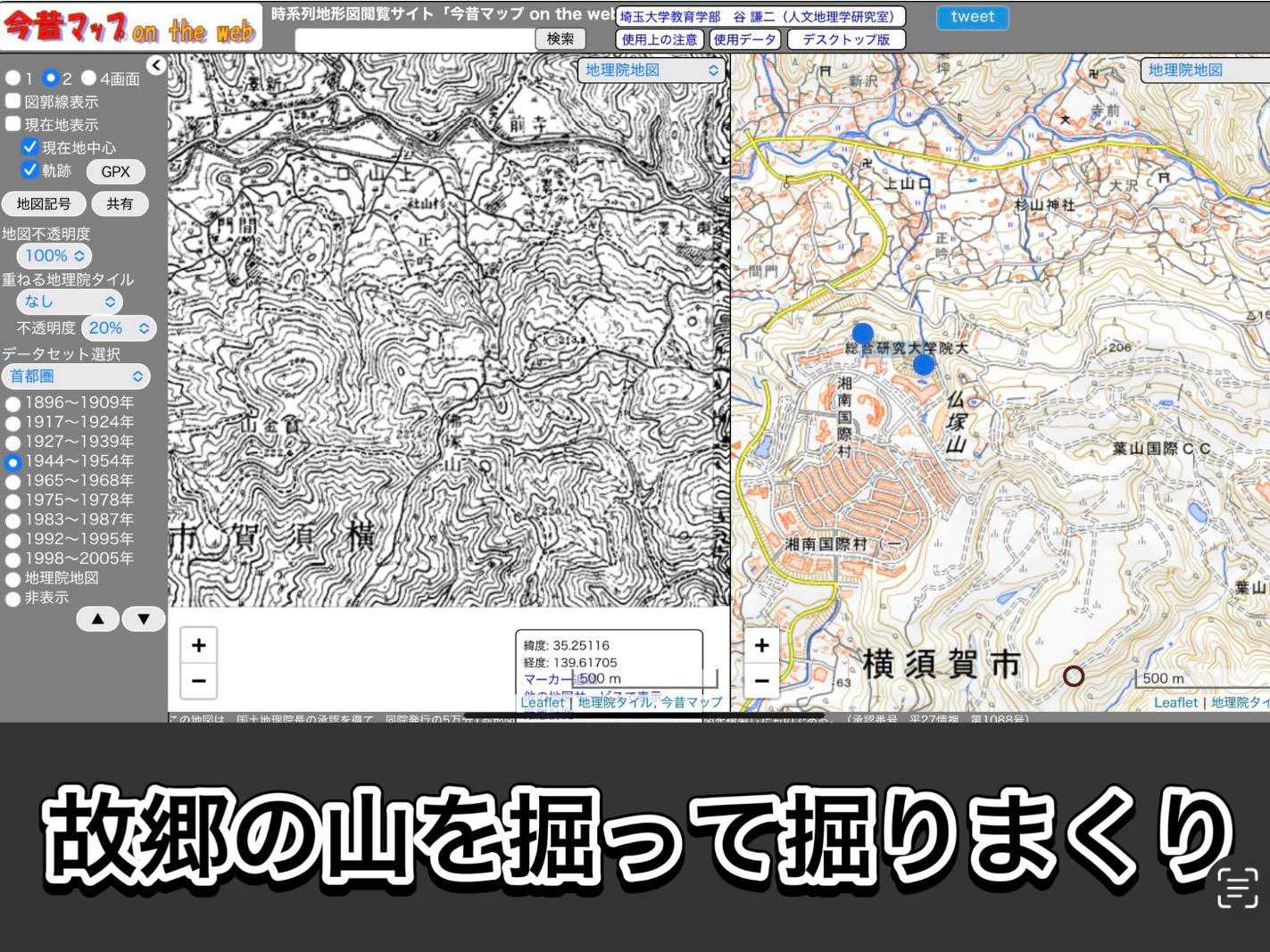Screen dimensions: 1270x952
Task: Toggle the 現在地表示 checkbox
Action: point(13,124)
